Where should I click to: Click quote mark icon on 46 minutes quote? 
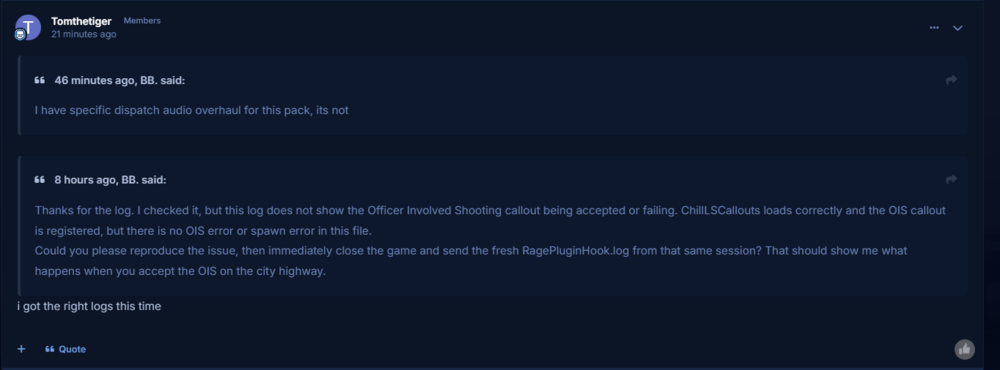(x=40, y=80)
